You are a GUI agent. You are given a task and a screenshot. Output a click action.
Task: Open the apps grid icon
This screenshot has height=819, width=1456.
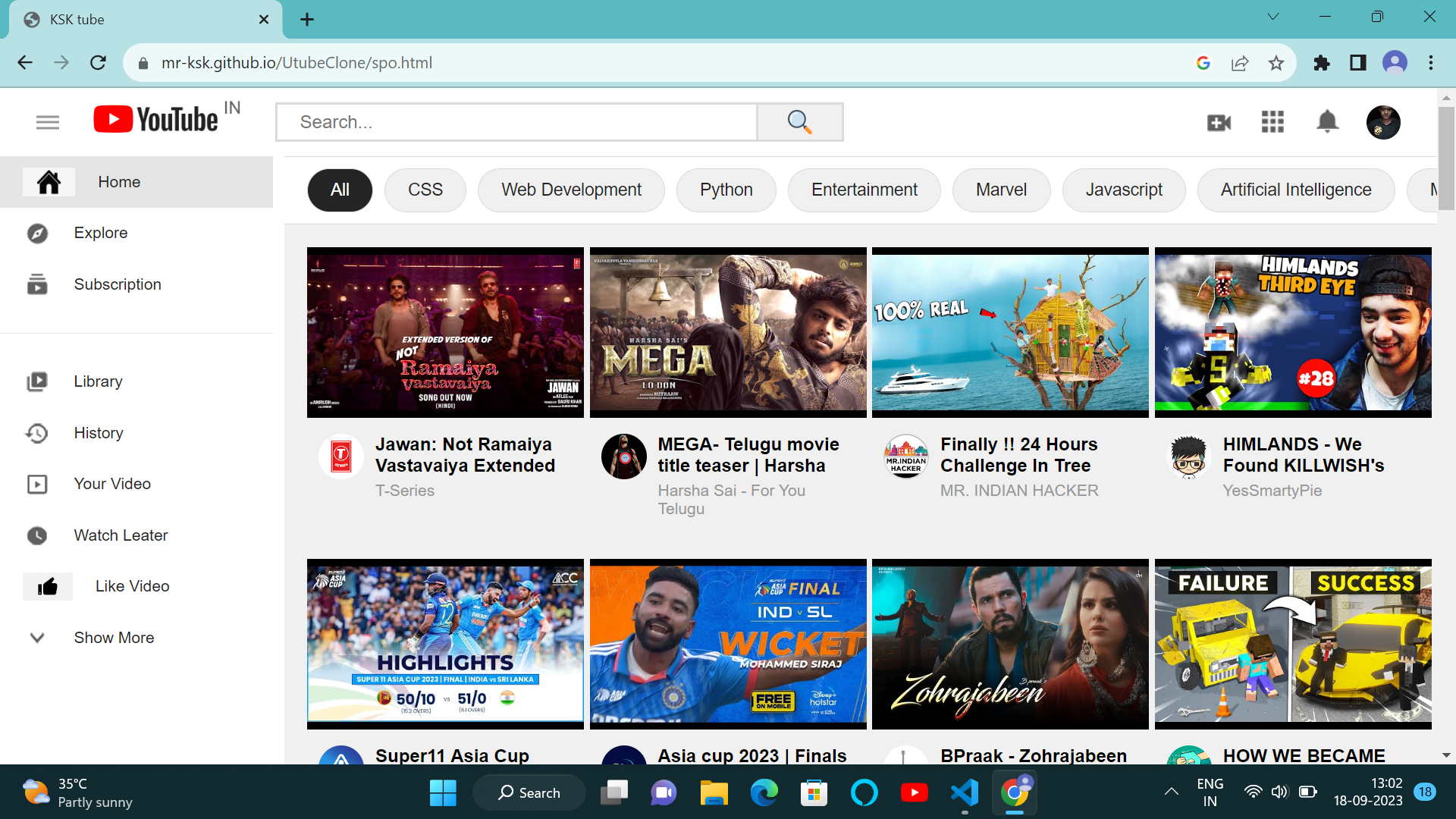tap(1272, 121)
